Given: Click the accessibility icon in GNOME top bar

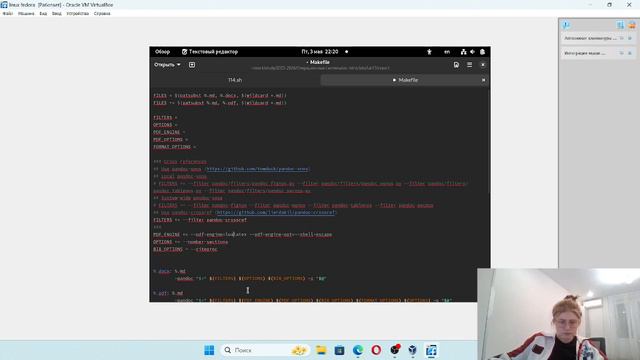Looking at the screenshot, I should click(429, 52).
